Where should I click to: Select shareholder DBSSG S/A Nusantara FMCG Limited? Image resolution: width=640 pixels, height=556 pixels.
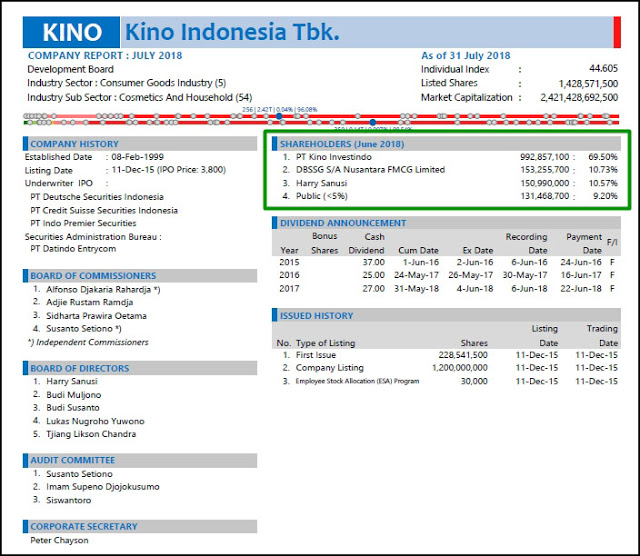[370, 170]
